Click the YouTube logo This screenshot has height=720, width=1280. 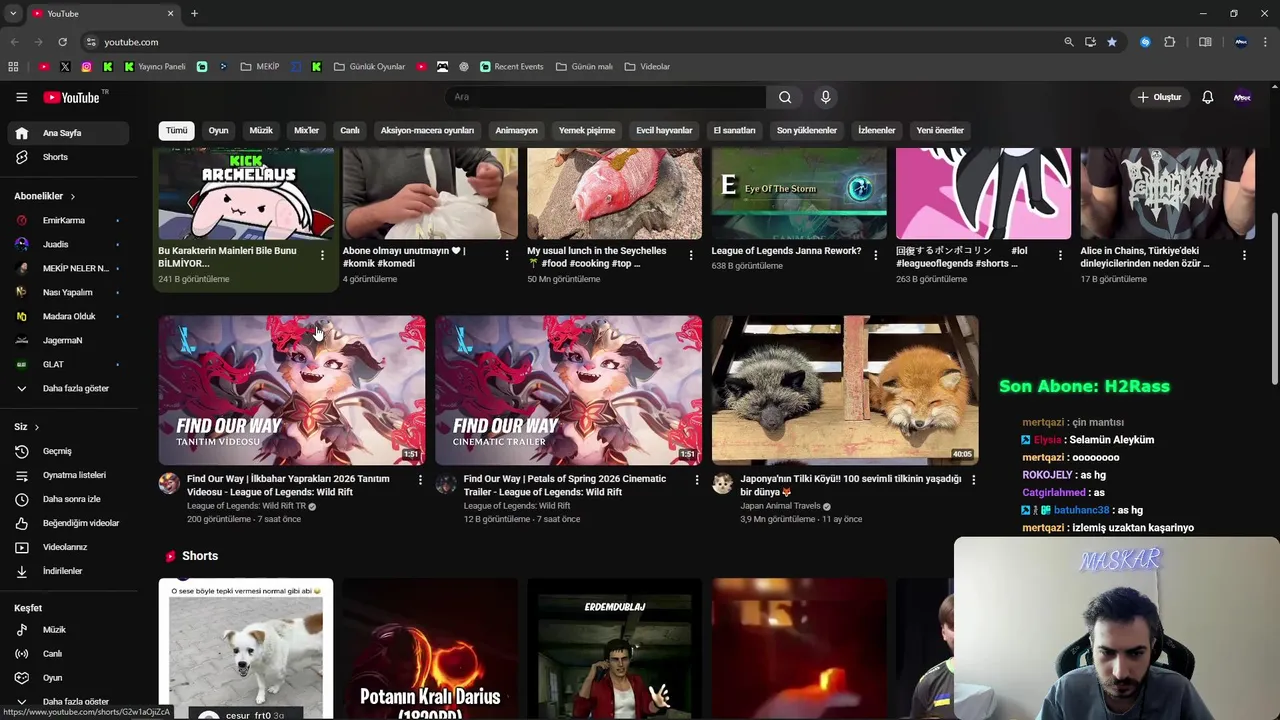point(71,97)
